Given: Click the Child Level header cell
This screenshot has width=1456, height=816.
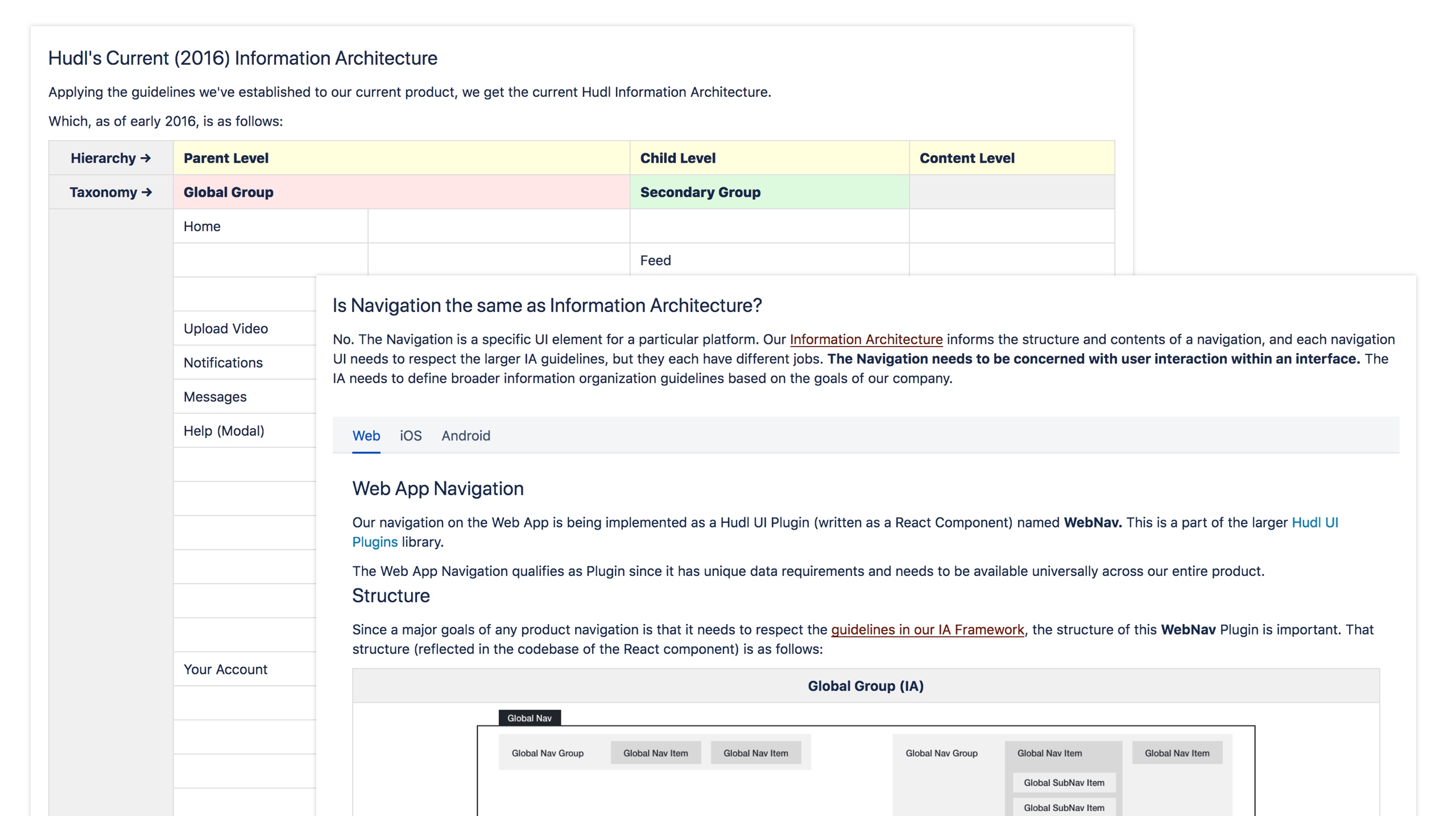Looking at the screenshot, I should click(770, 158).
